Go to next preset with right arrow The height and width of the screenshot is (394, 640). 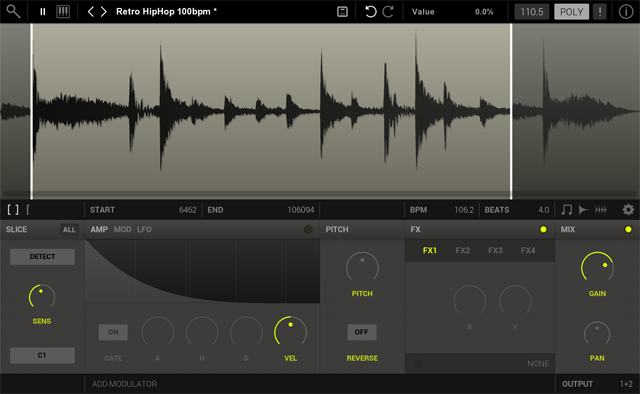pyautogui.click(x=104, y=11)
